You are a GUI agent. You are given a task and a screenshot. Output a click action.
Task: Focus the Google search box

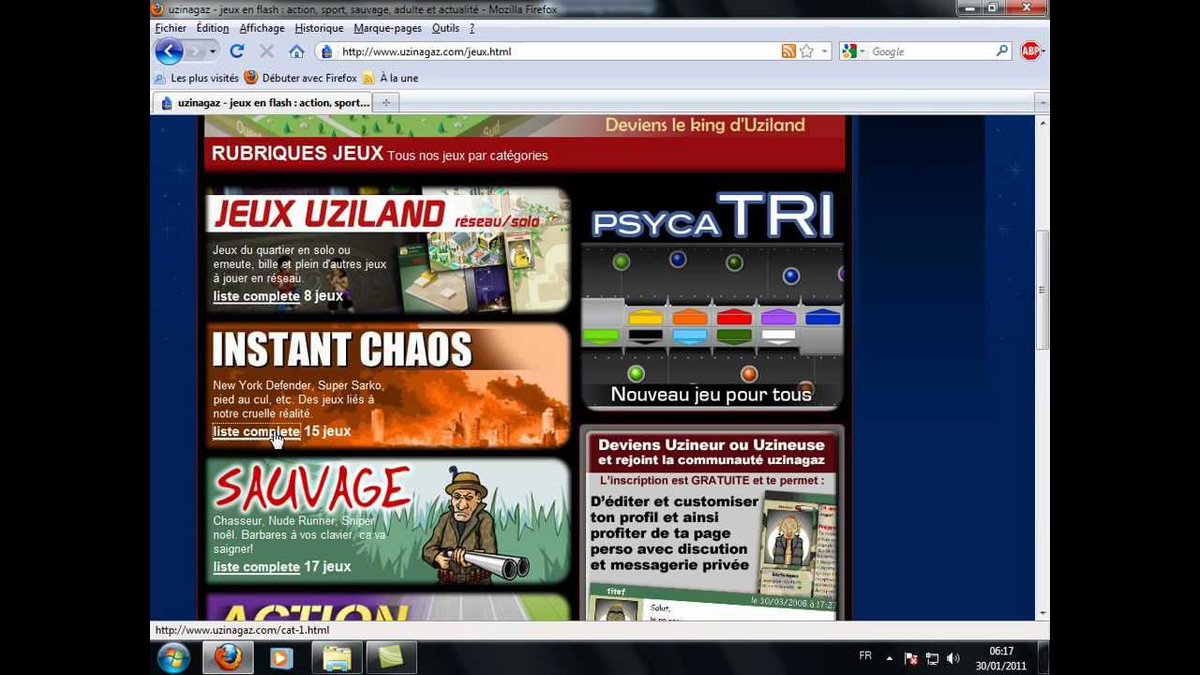point(930,51)
